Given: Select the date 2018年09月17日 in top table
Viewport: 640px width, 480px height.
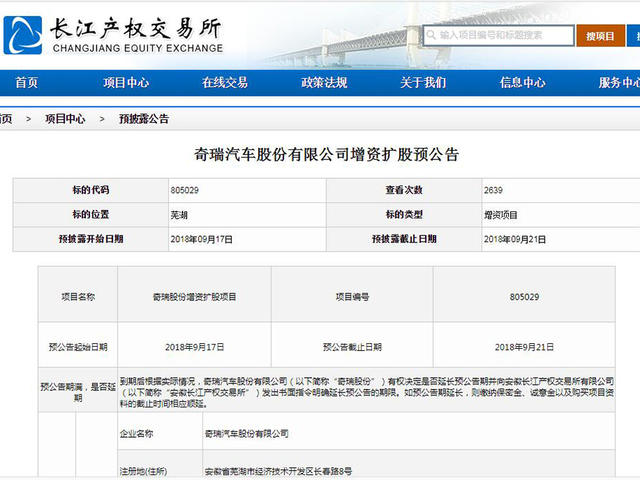Looking at the screenshot, I should click(x=202, y=240).
